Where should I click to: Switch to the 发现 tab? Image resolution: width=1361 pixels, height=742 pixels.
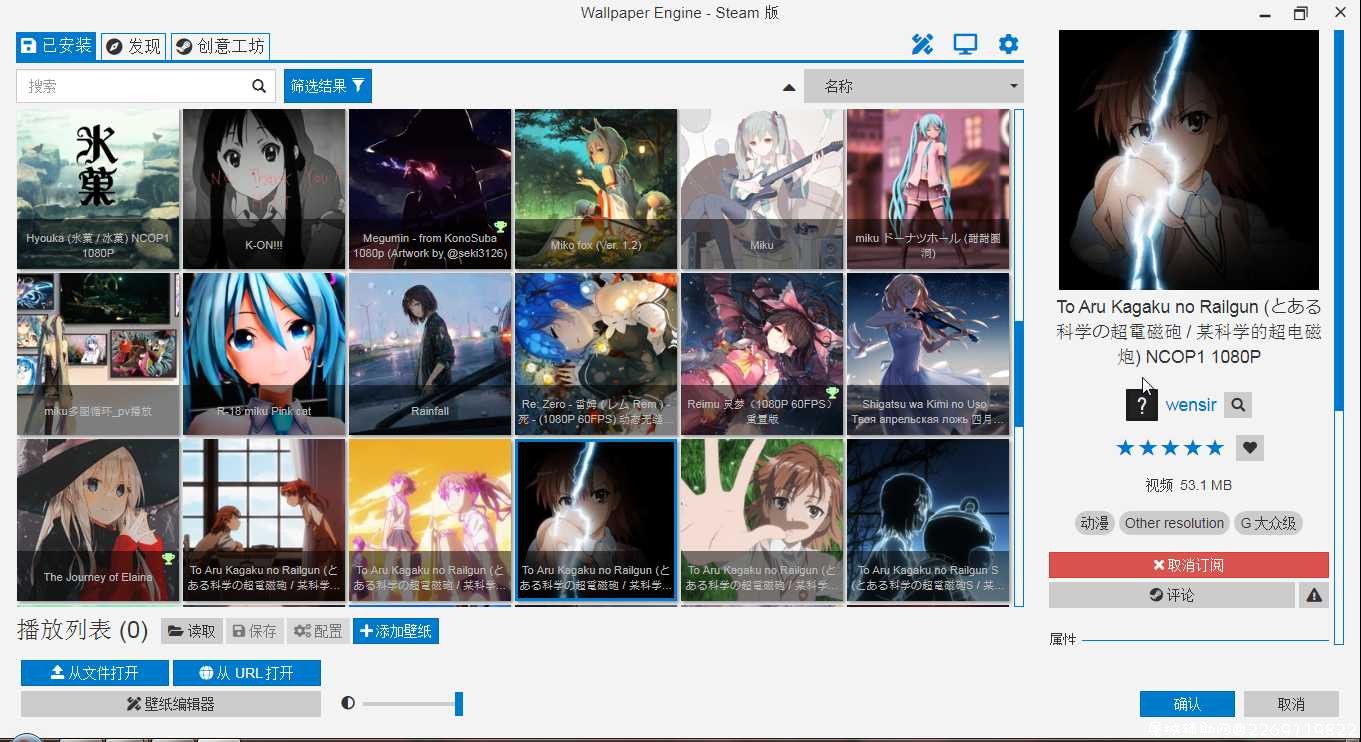[133, 46]
